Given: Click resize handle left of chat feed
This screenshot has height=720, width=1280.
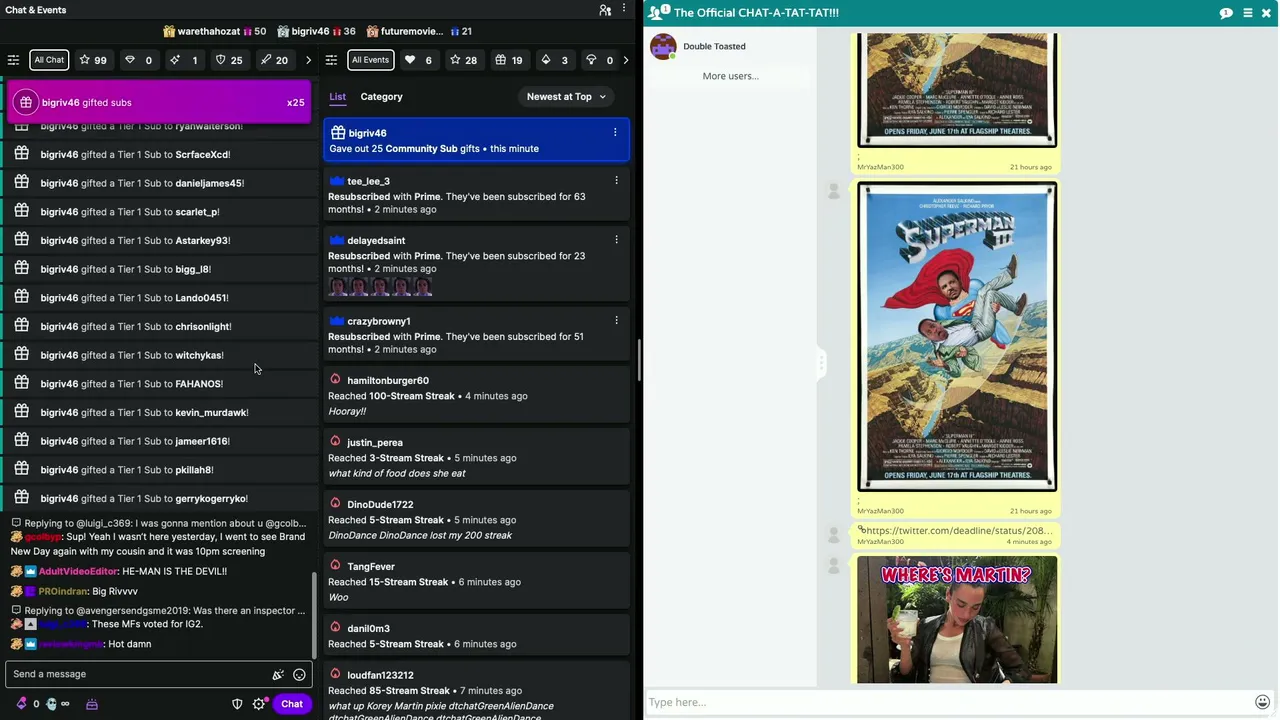Looking at the screenshot, I should [x=822, y=362].
